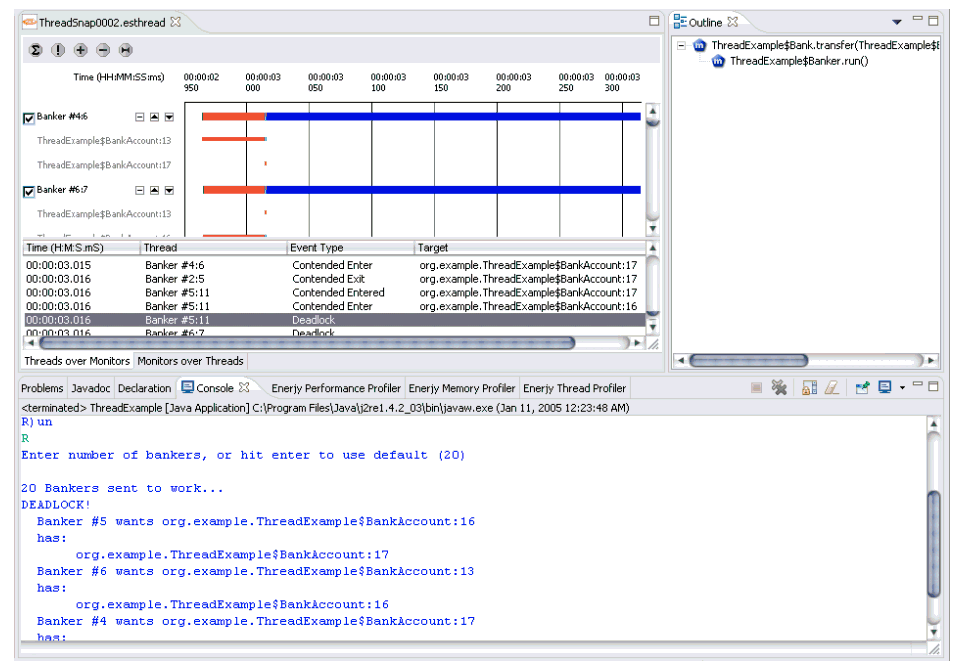Click the exclamation mark toolbar icon

[x=58, y=50]
